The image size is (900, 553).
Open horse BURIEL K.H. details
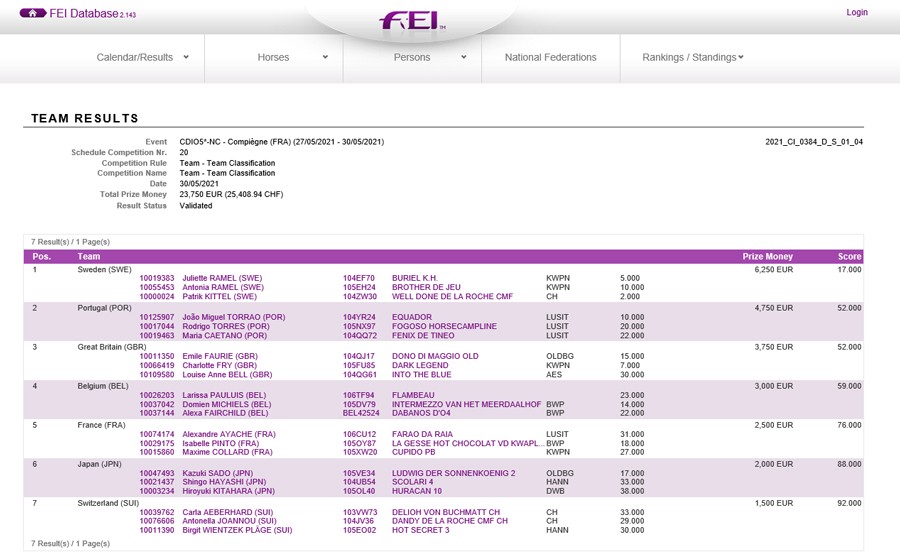(415, 278)
